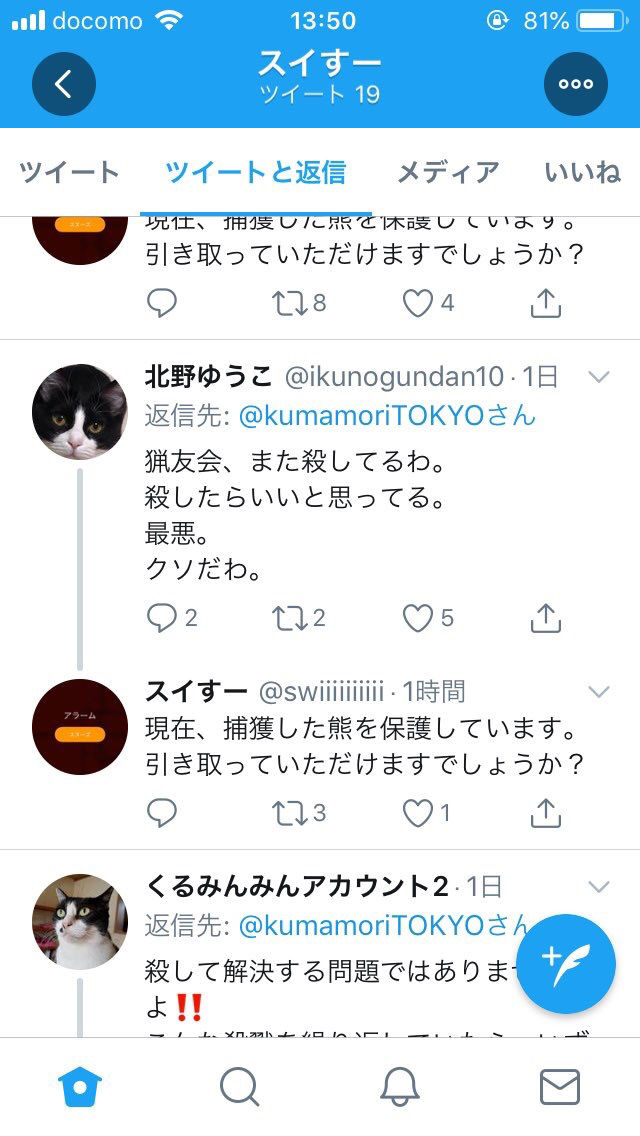The width and height of the screenshot is (640, 1136).
Task: Open the Search magnifier in bottom bar
Action: coord(239,1087)
